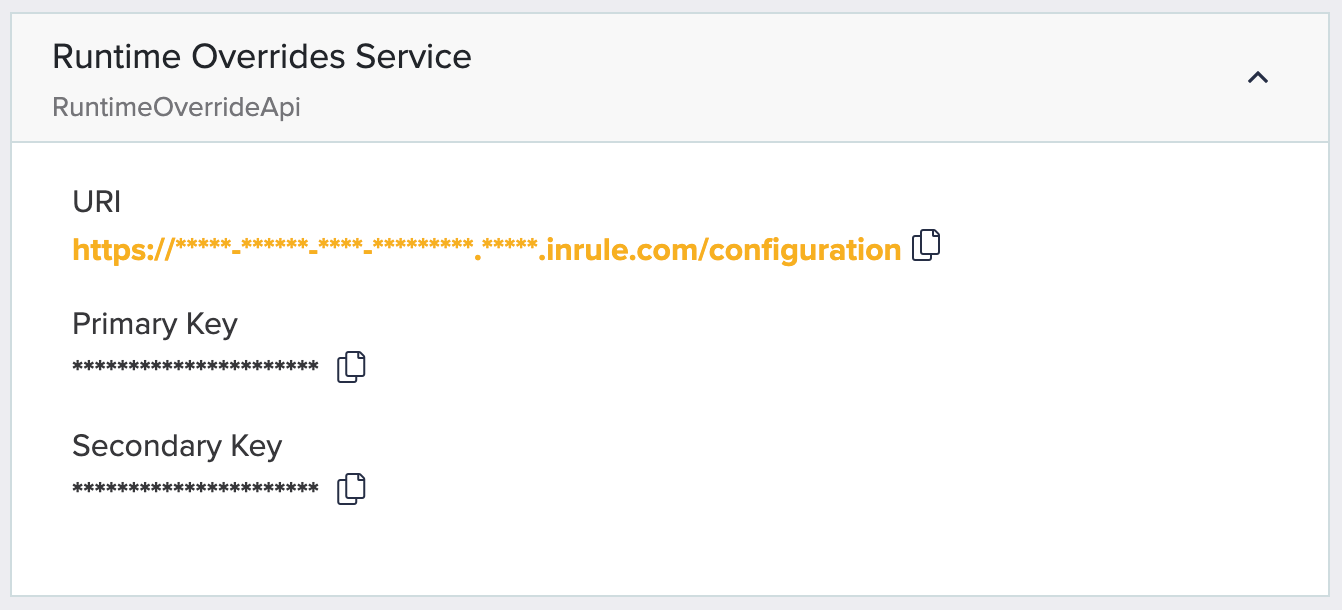1342x610 pixels.
Task: Click the word 'configuration' in the URI
Action: (805, 249)
